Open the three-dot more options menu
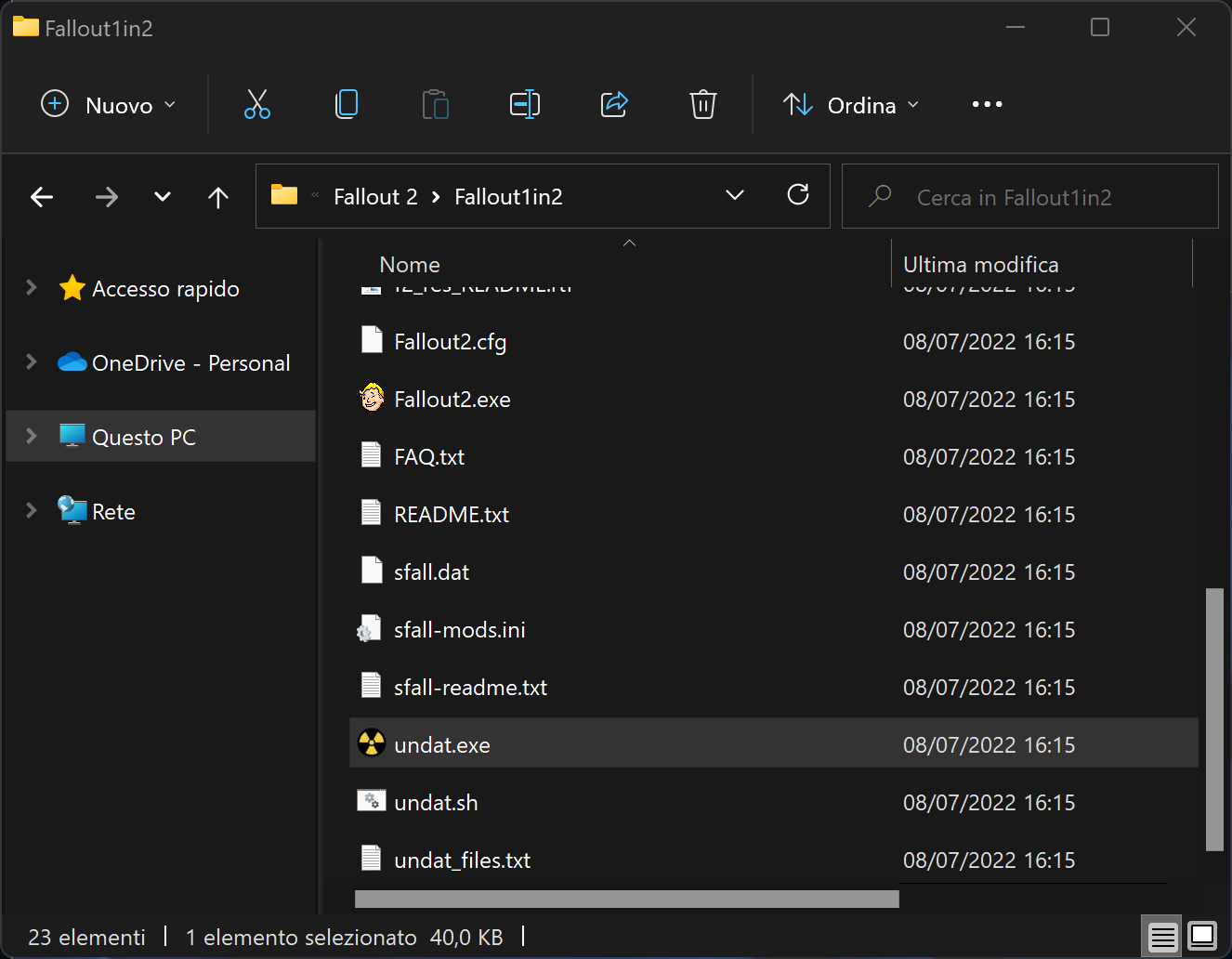The width and height of the screenshot is (1232, 959). [x=987, y=104]
